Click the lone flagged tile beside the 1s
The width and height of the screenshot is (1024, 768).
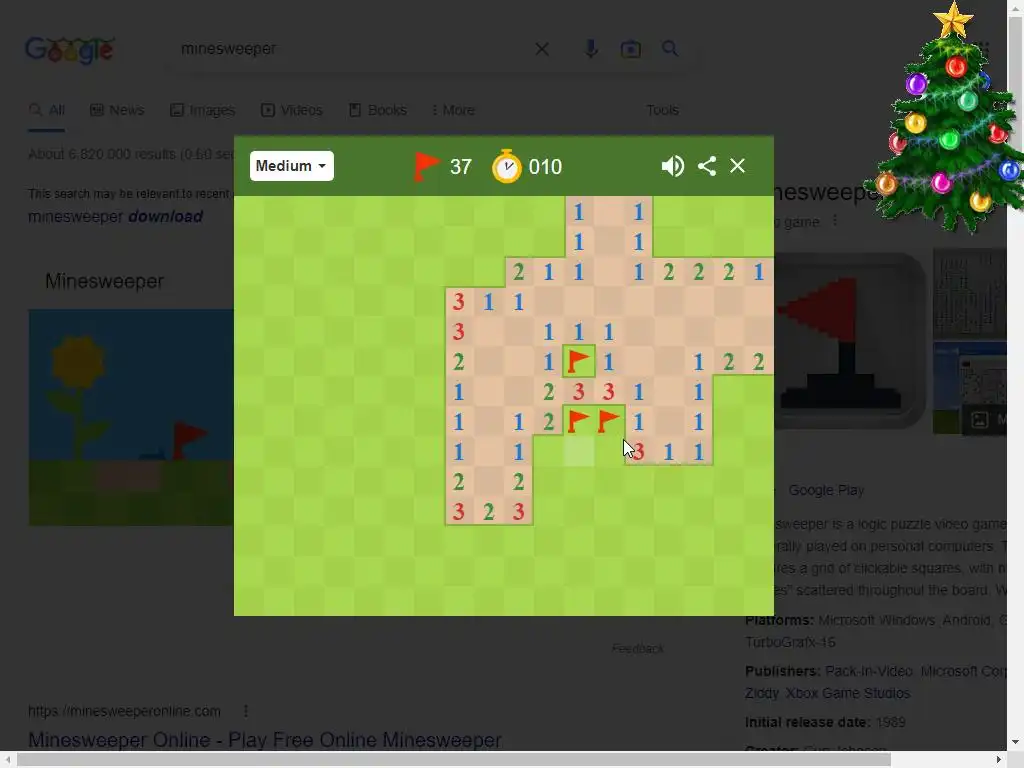tap(579, 361)
